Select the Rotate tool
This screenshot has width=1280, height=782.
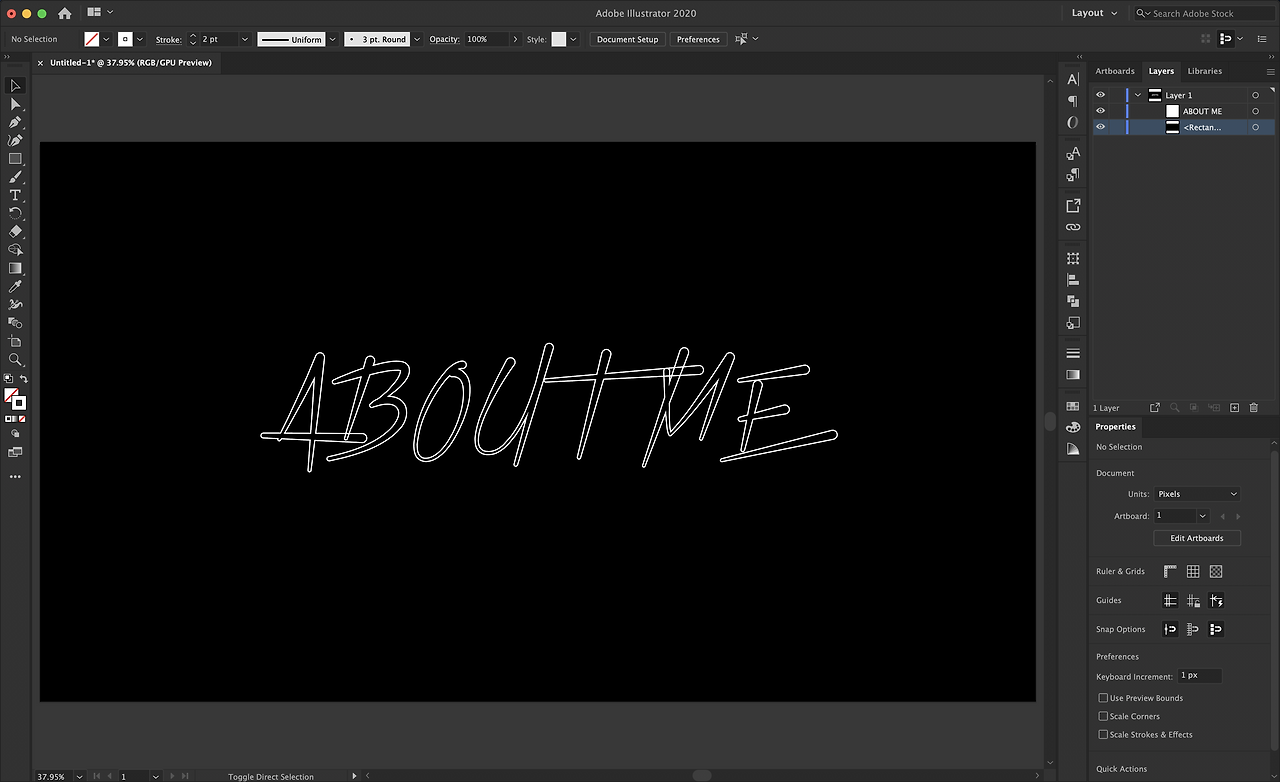click(x=15, y=213)
